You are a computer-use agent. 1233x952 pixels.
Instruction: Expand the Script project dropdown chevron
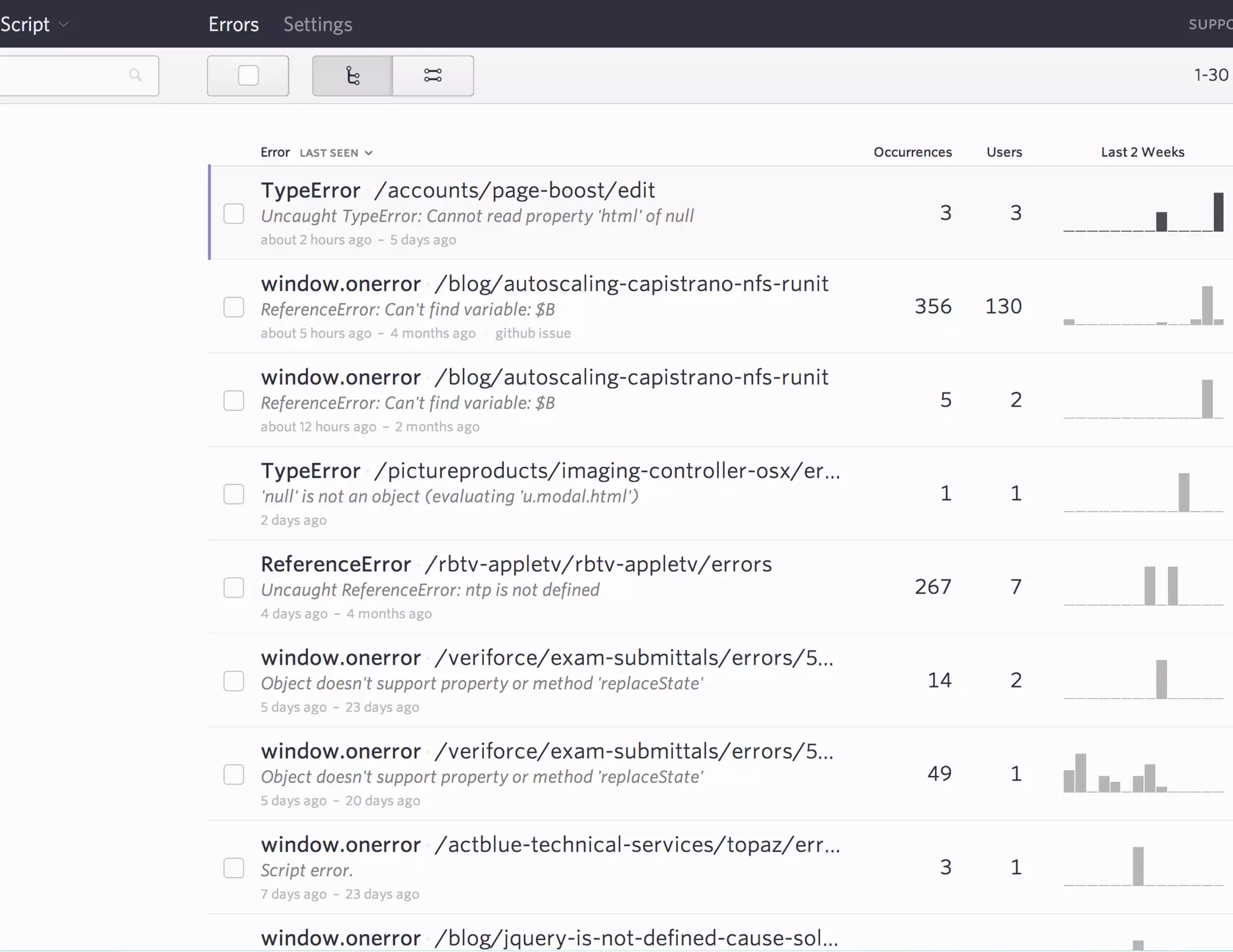64,25
